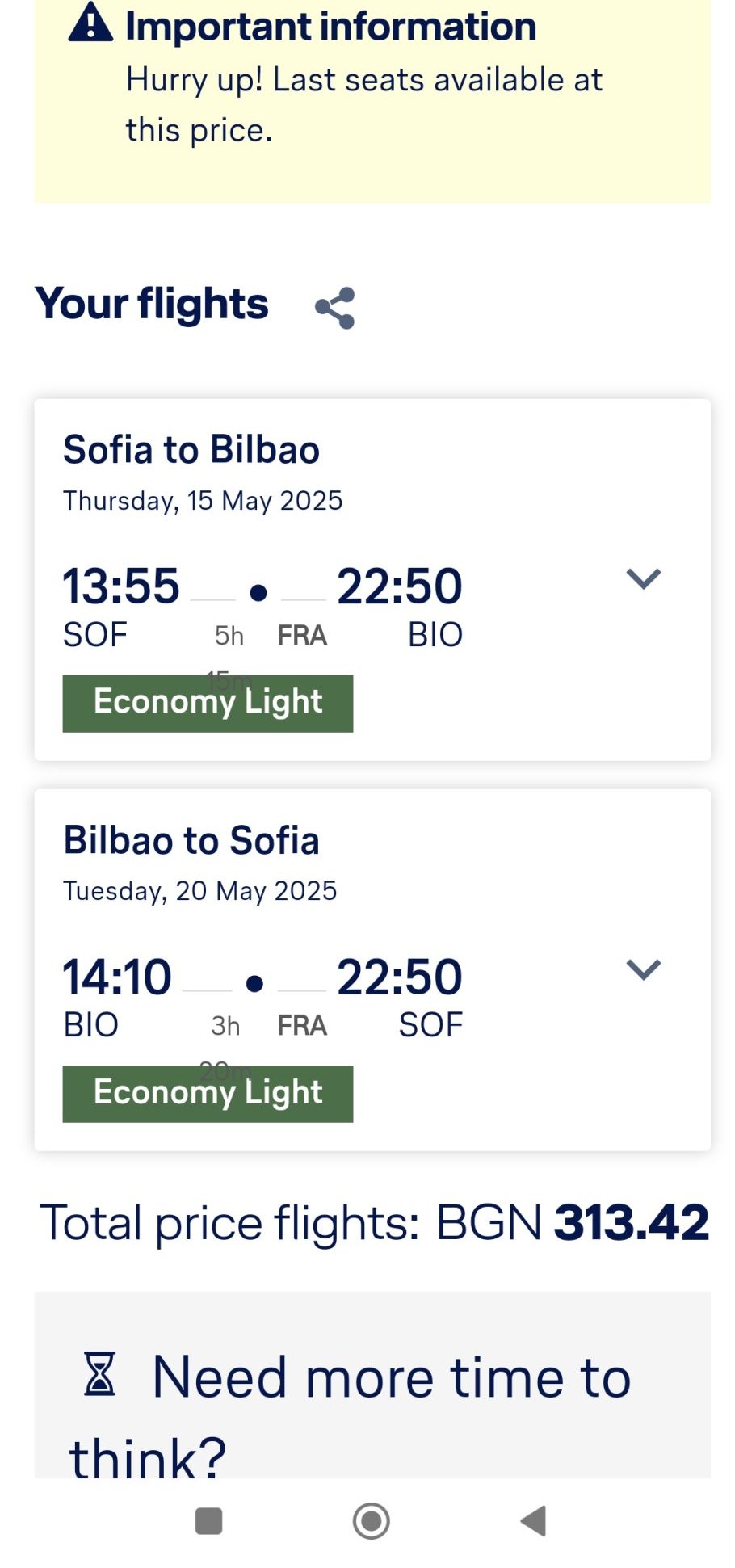This screenshot has height=1568, width=735.
Task: Click Economy Light badge on outbound flight
Action: [208, 703]
